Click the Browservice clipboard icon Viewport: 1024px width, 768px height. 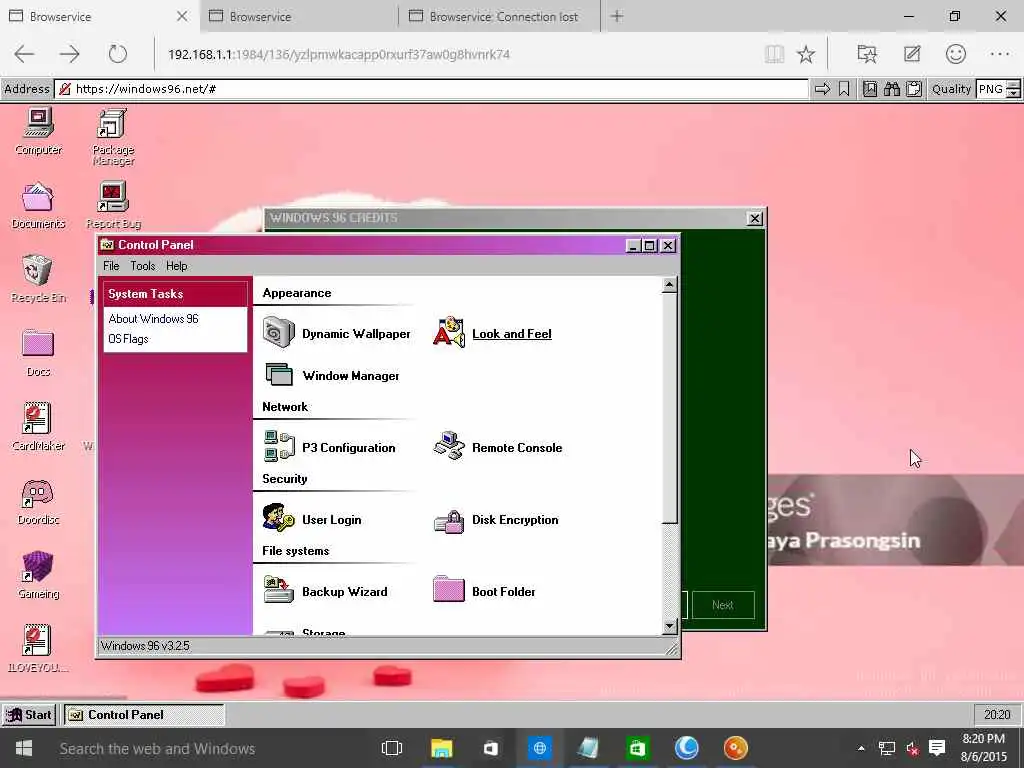coord(914,89)
